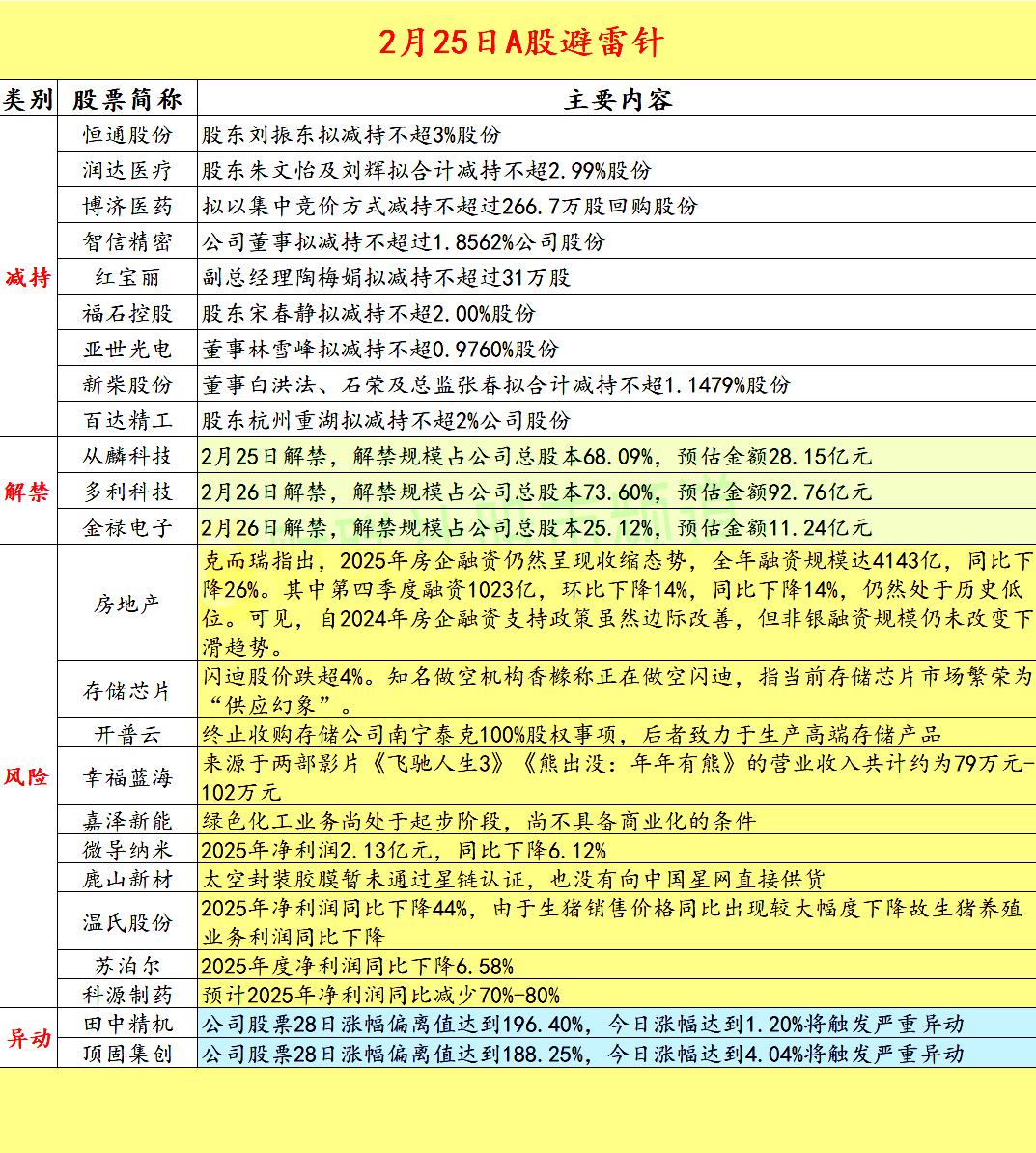Select the 从麟科技 row entry

pyautogui.click(x=129, y=456)
